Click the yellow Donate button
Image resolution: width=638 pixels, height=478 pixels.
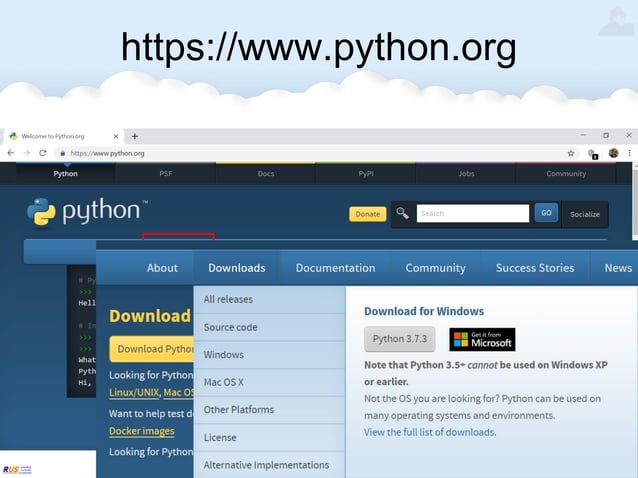point(367,214)
